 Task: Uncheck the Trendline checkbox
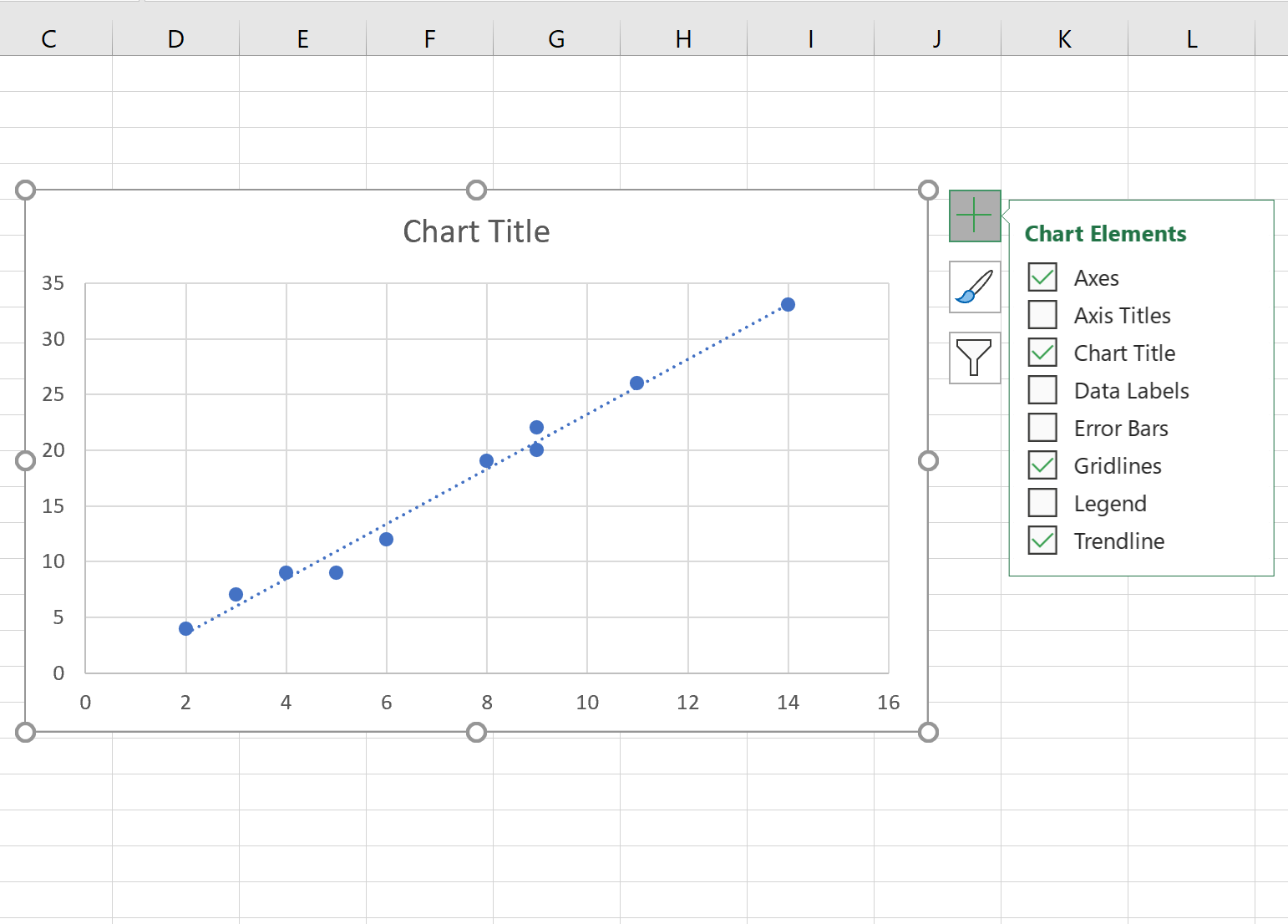pyautogui.click(x=1042, y=541)
